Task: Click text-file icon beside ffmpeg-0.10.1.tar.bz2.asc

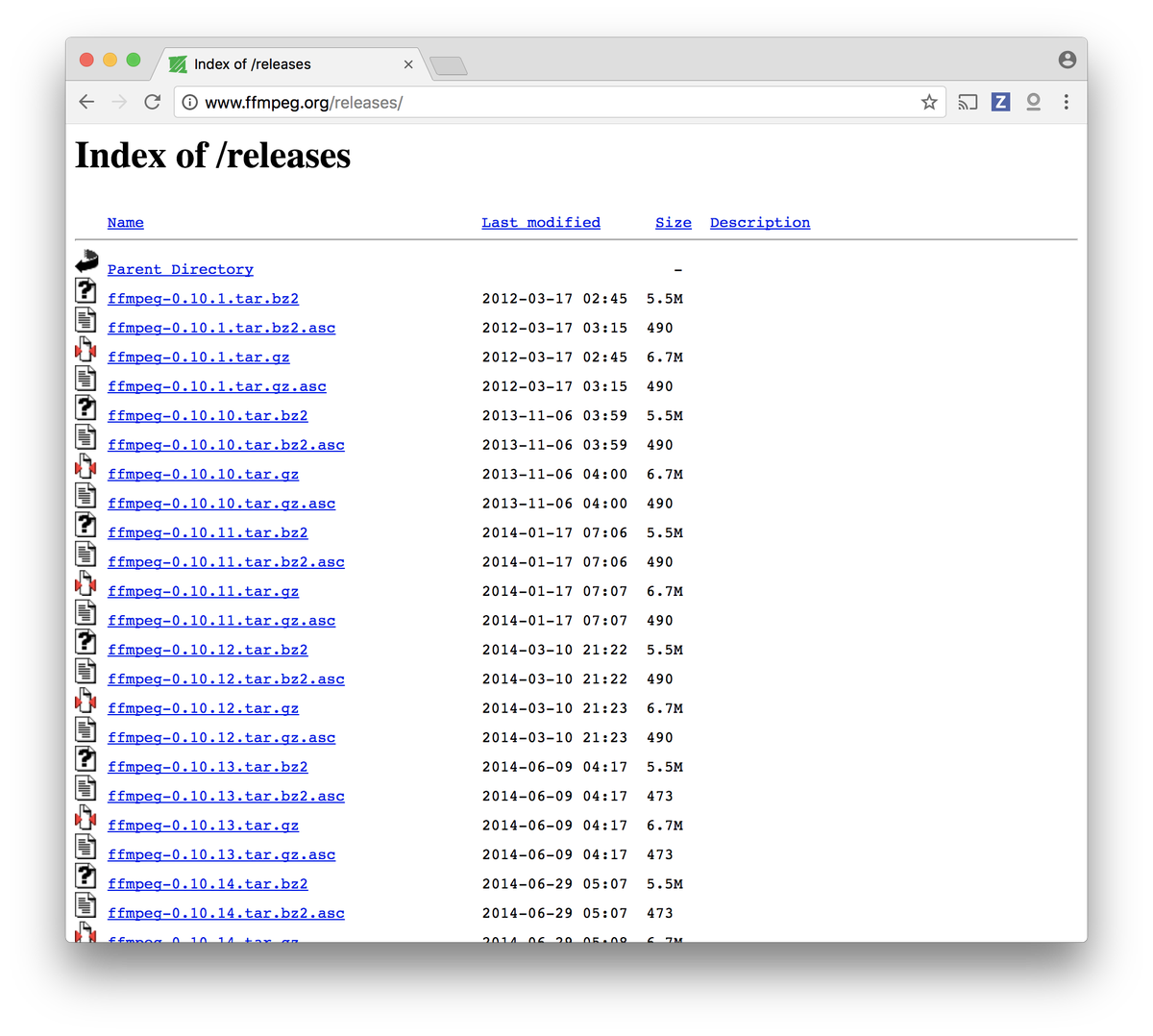Action: [x=86, y=319]
